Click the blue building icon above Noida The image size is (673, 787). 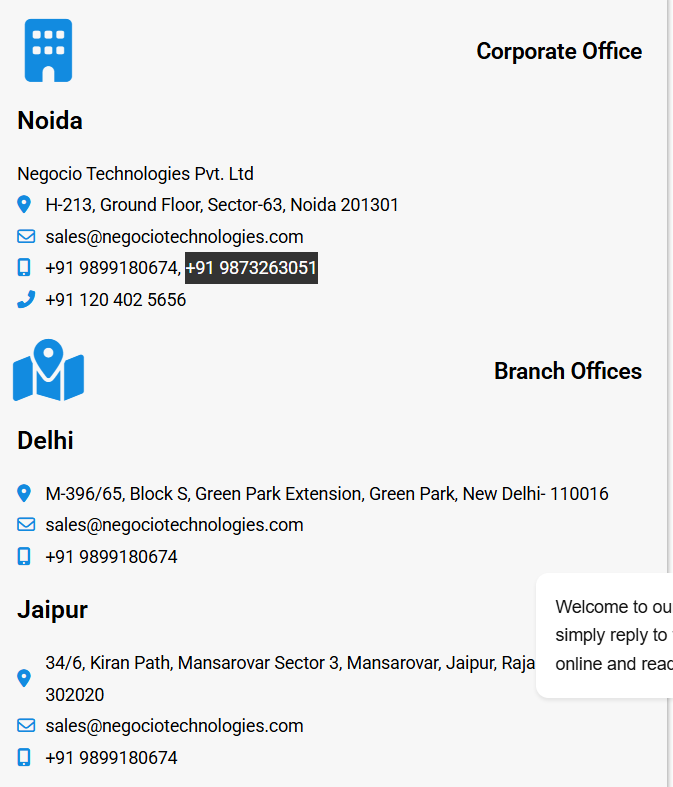click(x=48, y=50)
